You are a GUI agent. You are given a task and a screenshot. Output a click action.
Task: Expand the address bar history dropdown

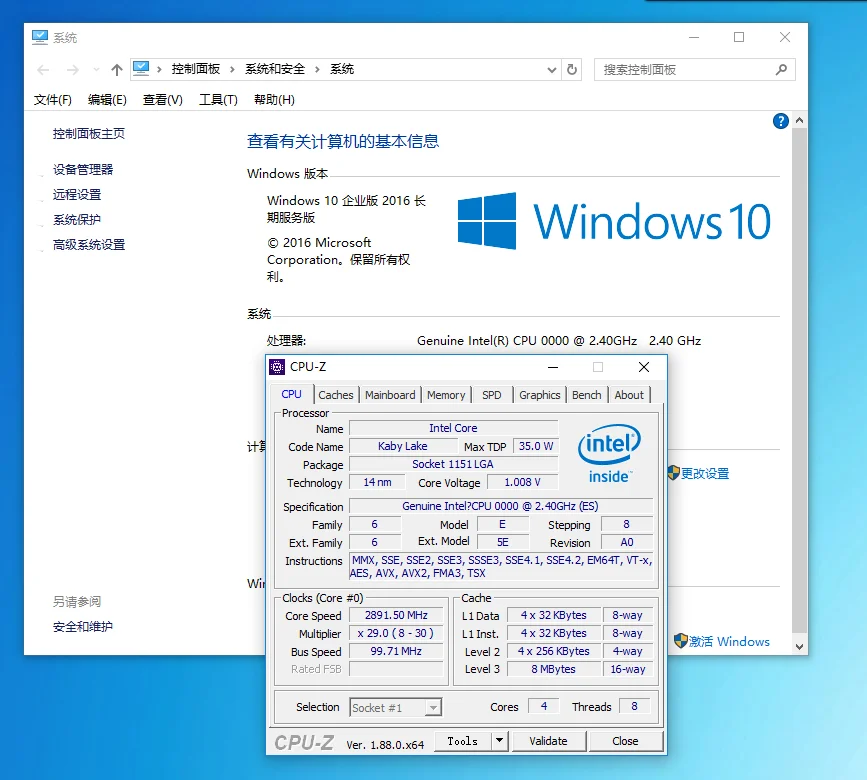pos(551,70)
